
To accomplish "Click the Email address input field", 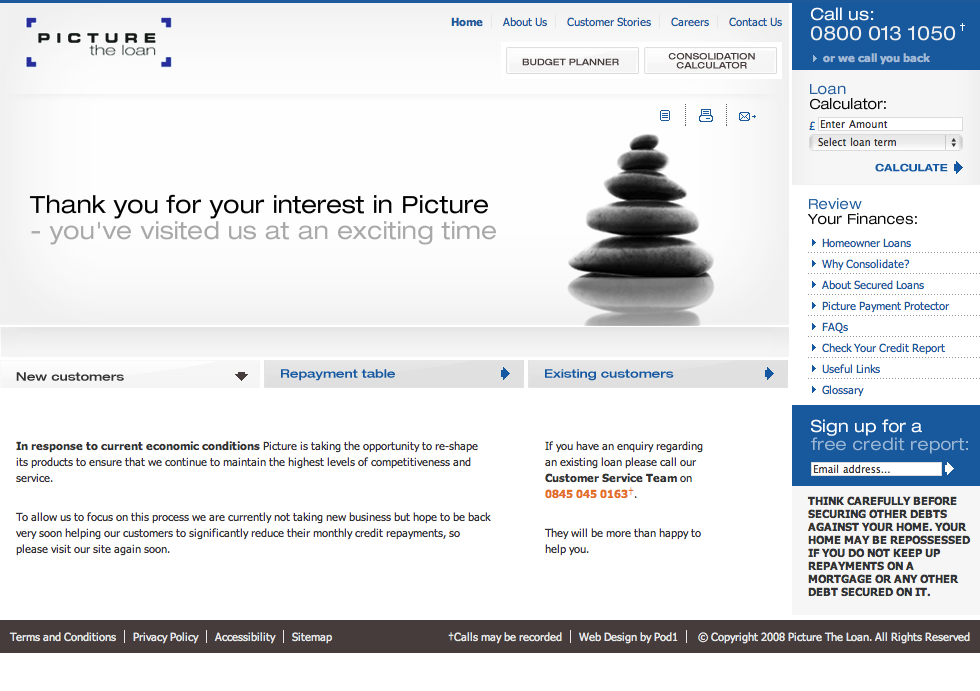I will tap(876, 469).
